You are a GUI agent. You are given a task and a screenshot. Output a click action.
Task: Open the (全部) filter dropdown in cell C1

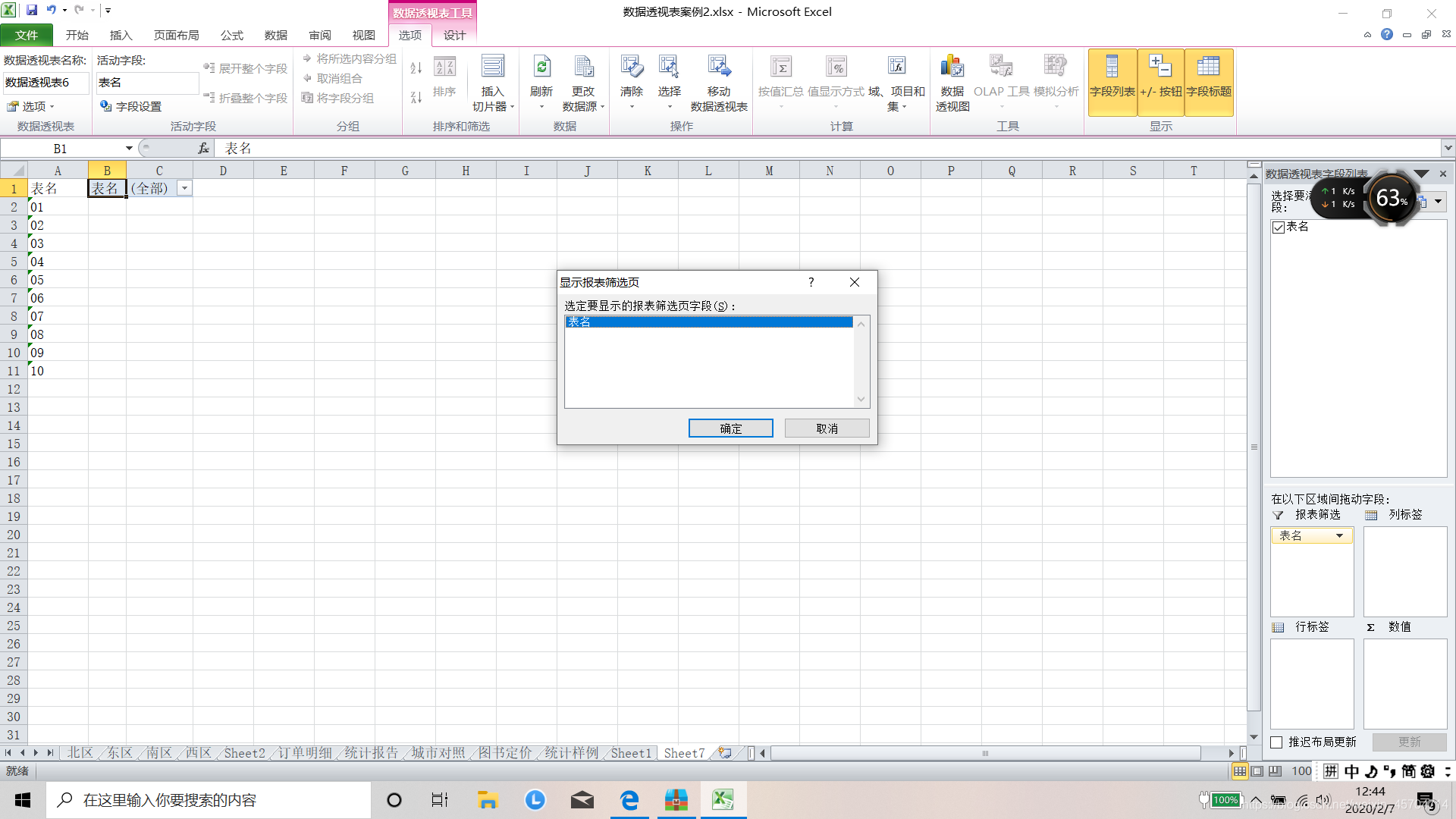pos(184,189)
